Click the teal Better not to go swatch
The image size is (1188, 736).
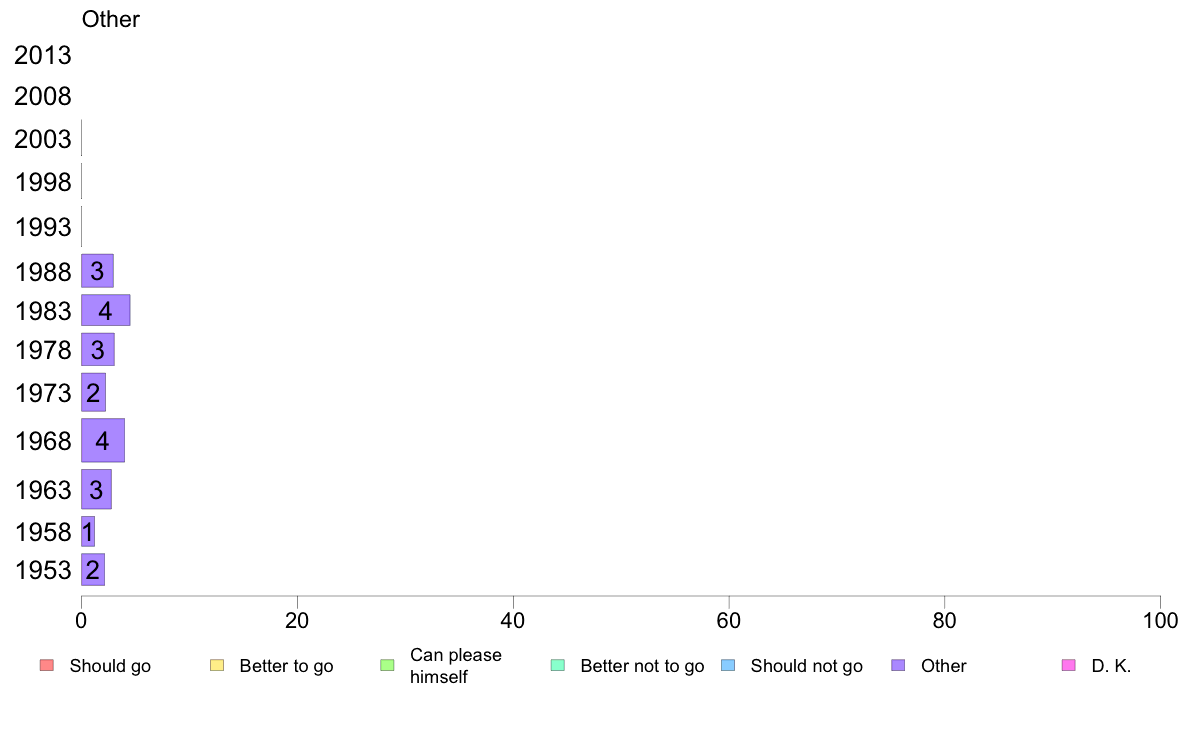pyautogui.click(x=558, y=666)
